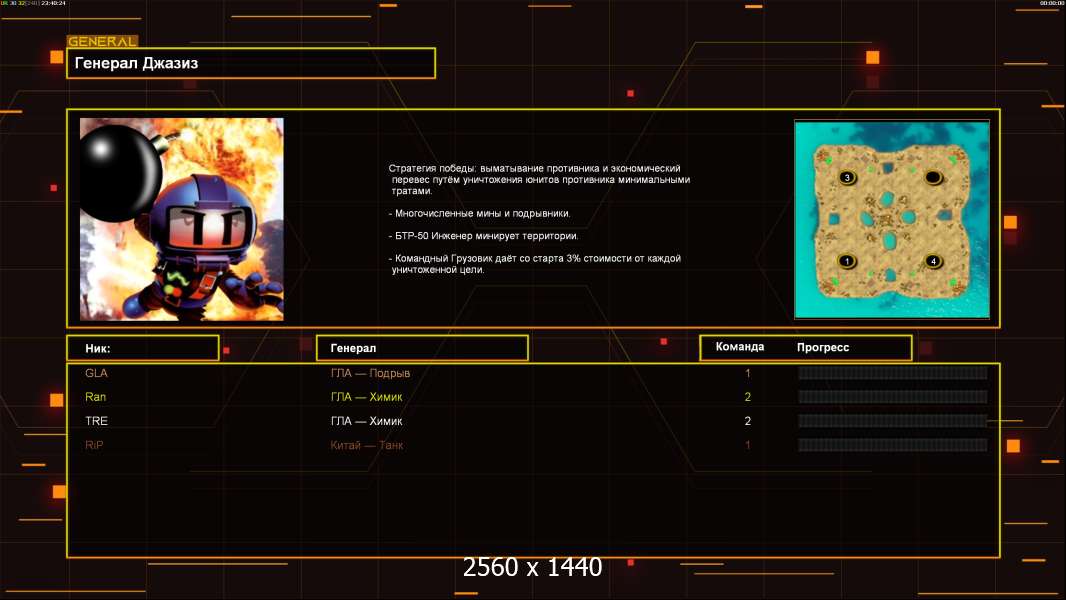Click the unnumbered black start position marker
This screenshot has width=1066, height=600.
(933, 178)
